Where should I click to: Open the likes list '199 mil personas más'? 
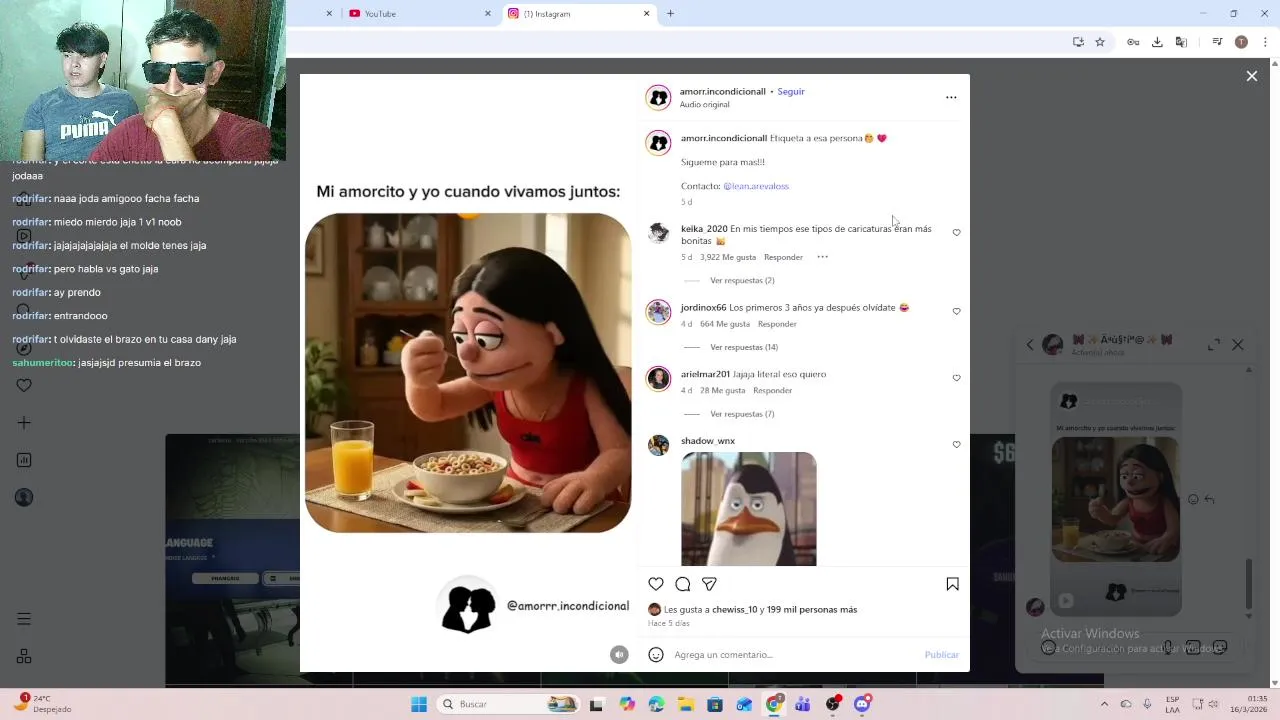pos(812,610)
